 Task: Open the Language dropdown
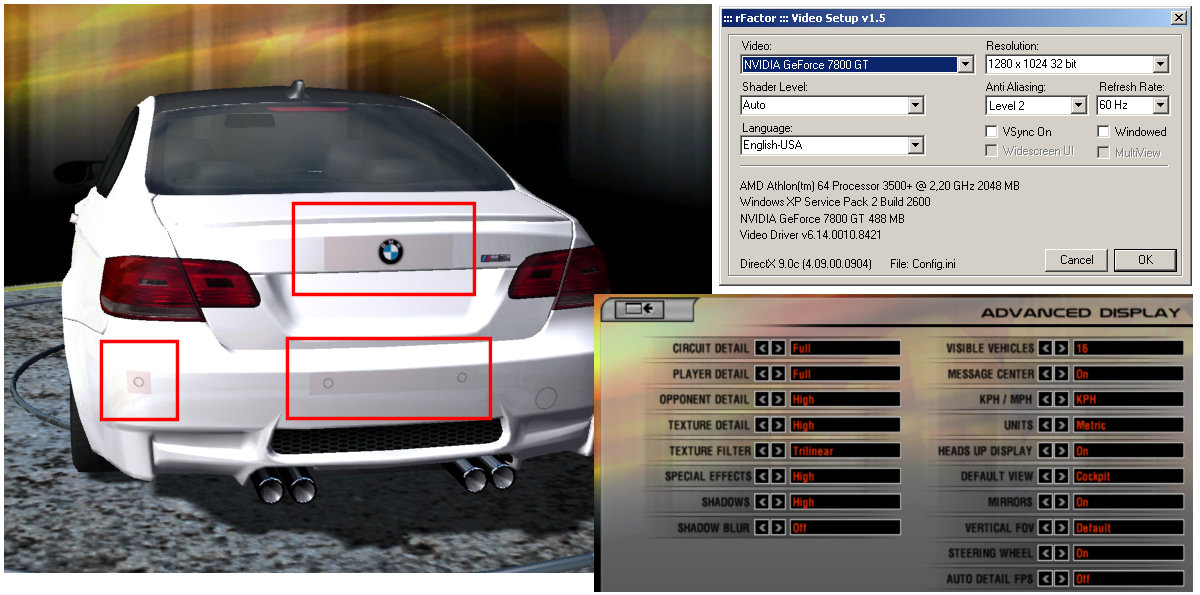[x=915, y=146]
